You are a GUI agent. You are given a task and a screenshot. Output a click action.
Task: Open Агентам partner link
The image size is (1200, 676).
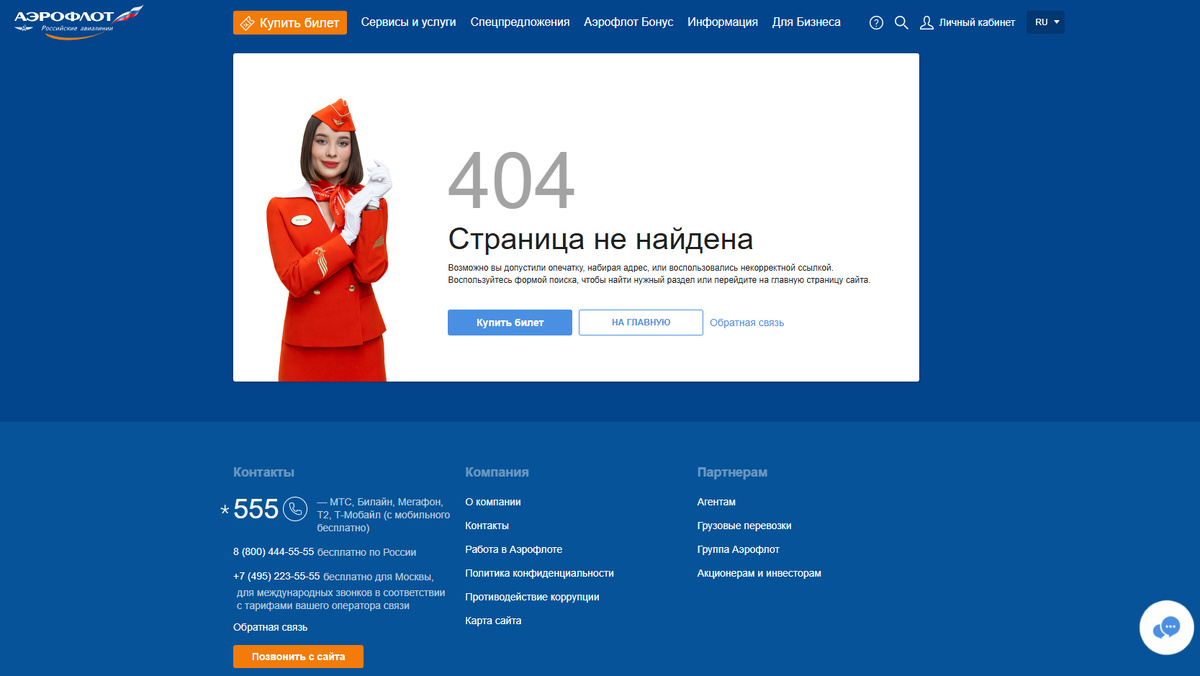coord(716,502)
